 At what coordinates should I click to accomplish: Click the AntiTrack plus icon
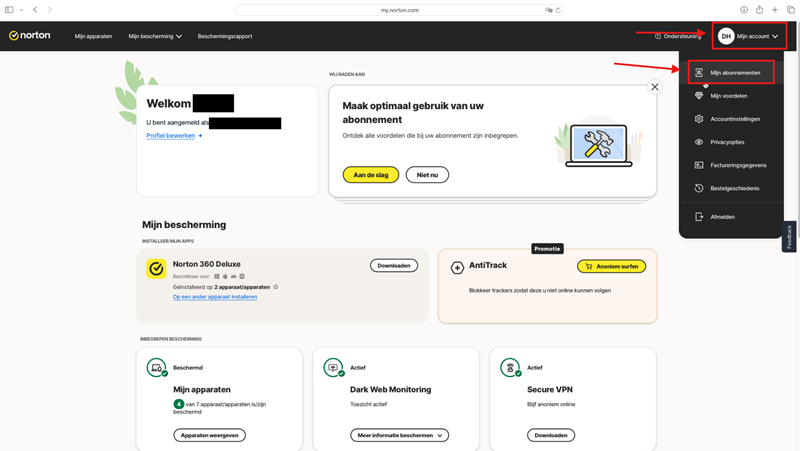point(457,267)
